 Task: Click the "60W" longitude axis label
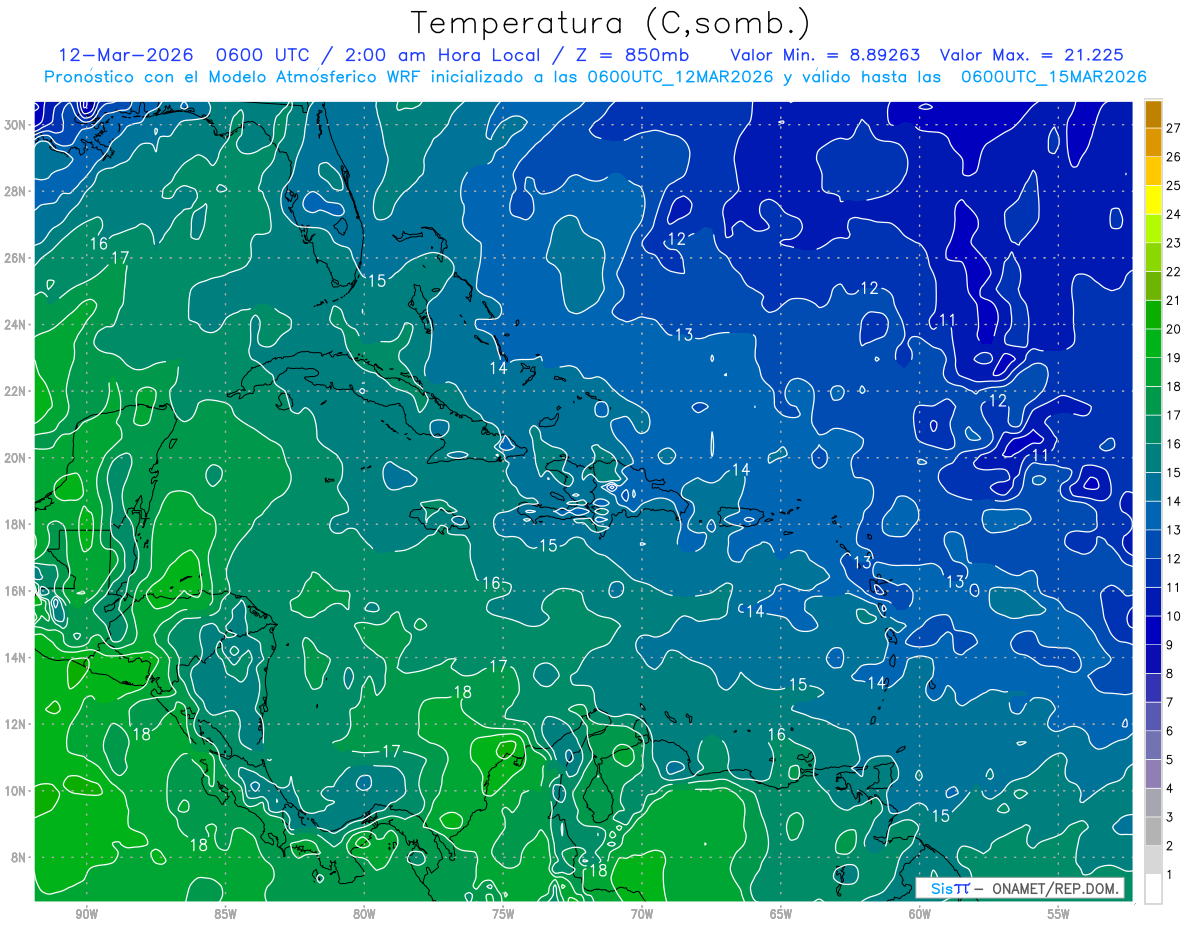click(x=920, y=914)
